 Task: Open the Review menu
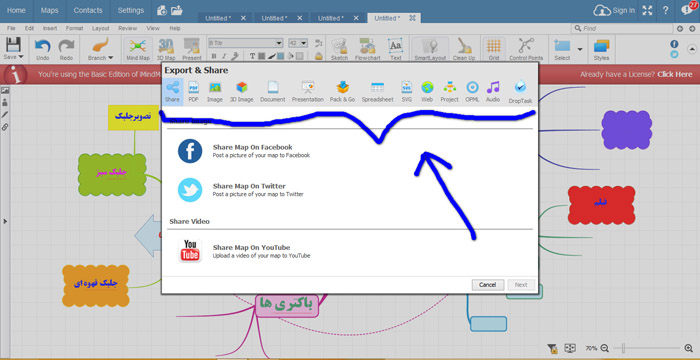128,28
